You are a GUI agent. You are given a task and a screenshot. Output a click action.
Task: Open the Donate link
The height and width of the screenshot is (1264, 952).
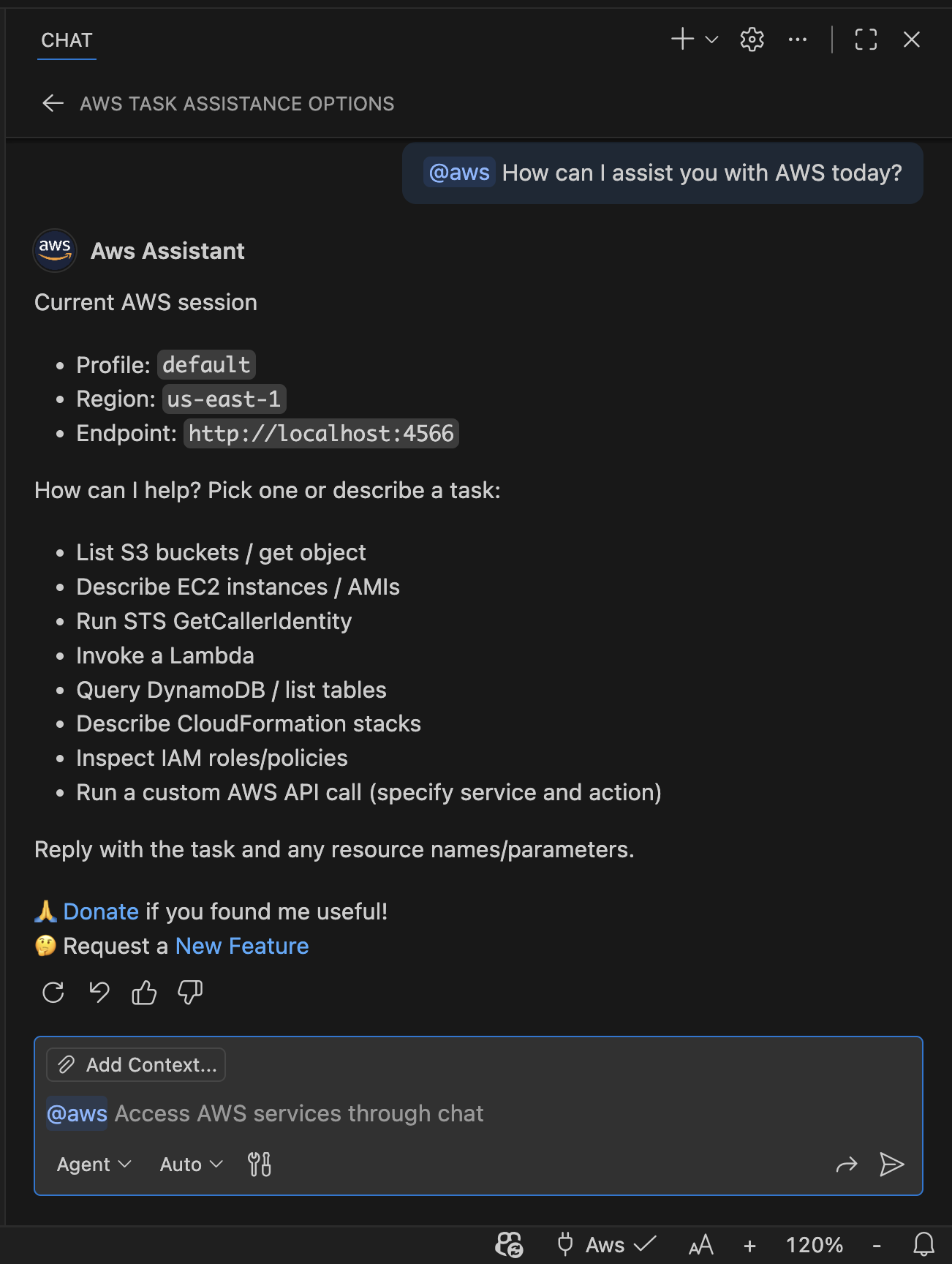pyautogui.click(x=101, y=911)
